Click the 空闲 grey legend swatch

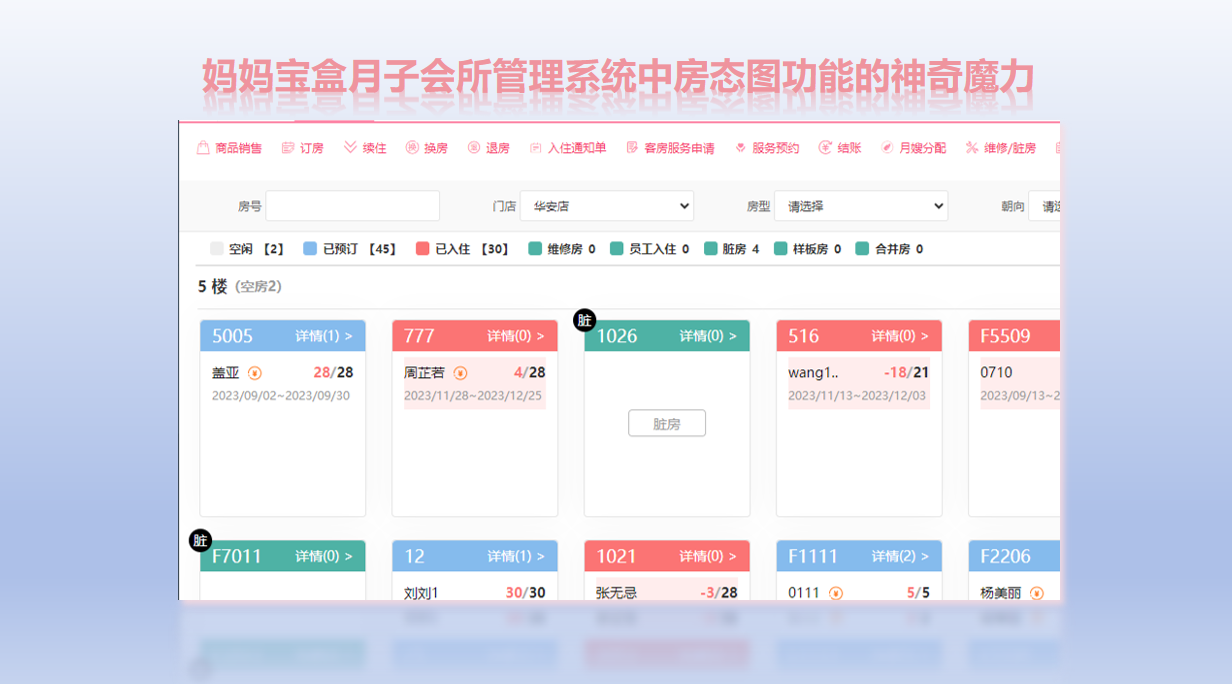point(217,249)
